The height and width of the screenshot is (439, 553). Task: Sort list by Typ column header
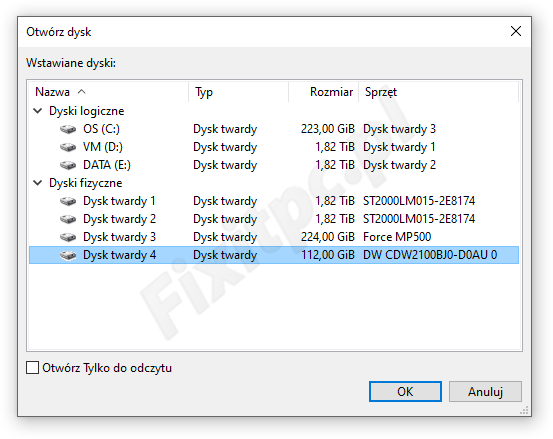(x=239, y=92)
